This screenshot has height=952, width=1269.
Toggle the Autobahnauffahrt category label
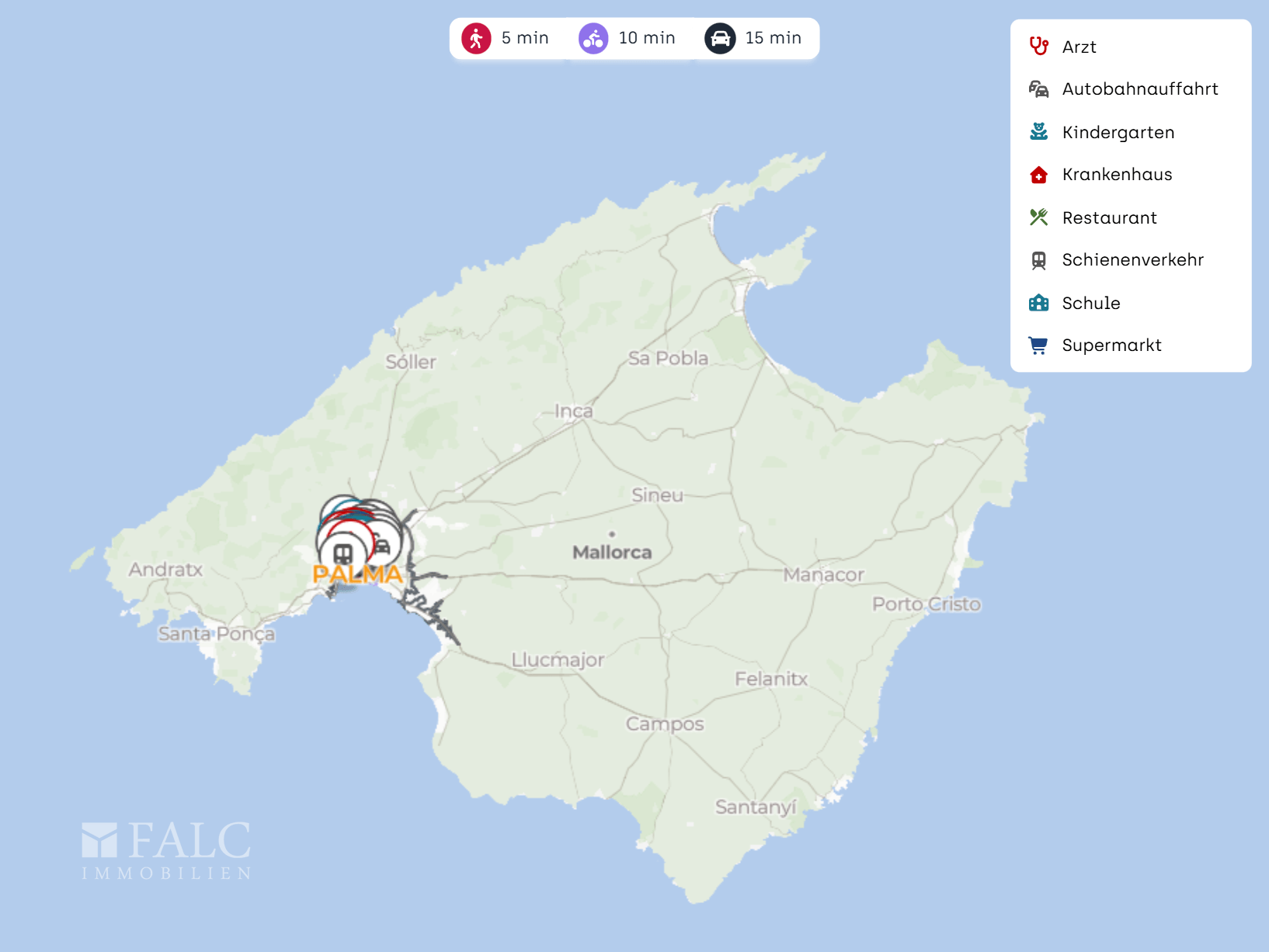click(1139, 89)
